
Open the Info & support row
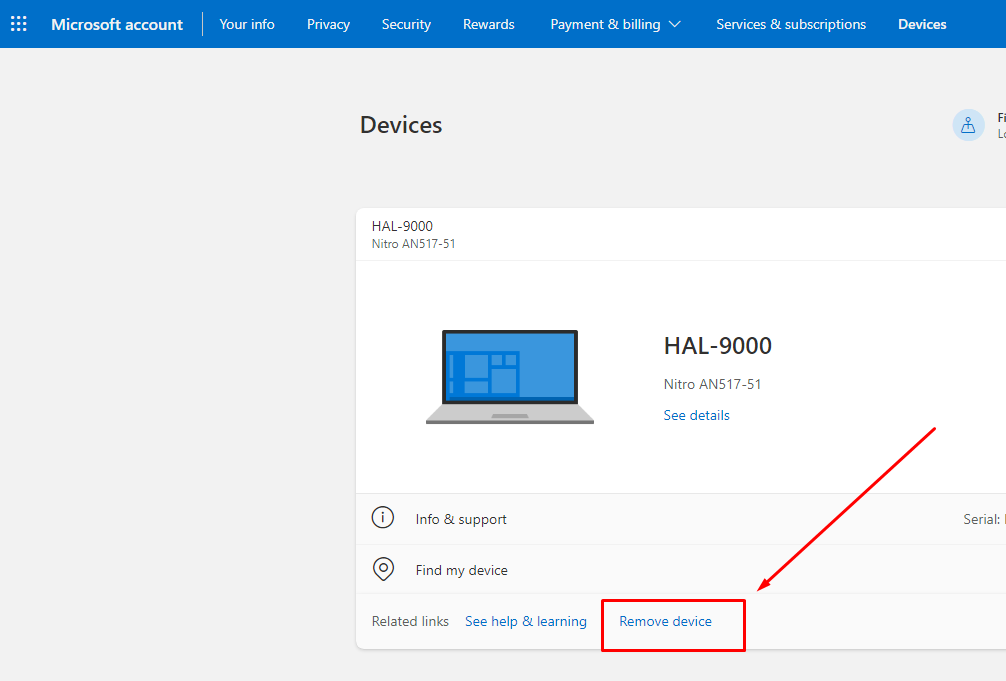coord(681,519)
